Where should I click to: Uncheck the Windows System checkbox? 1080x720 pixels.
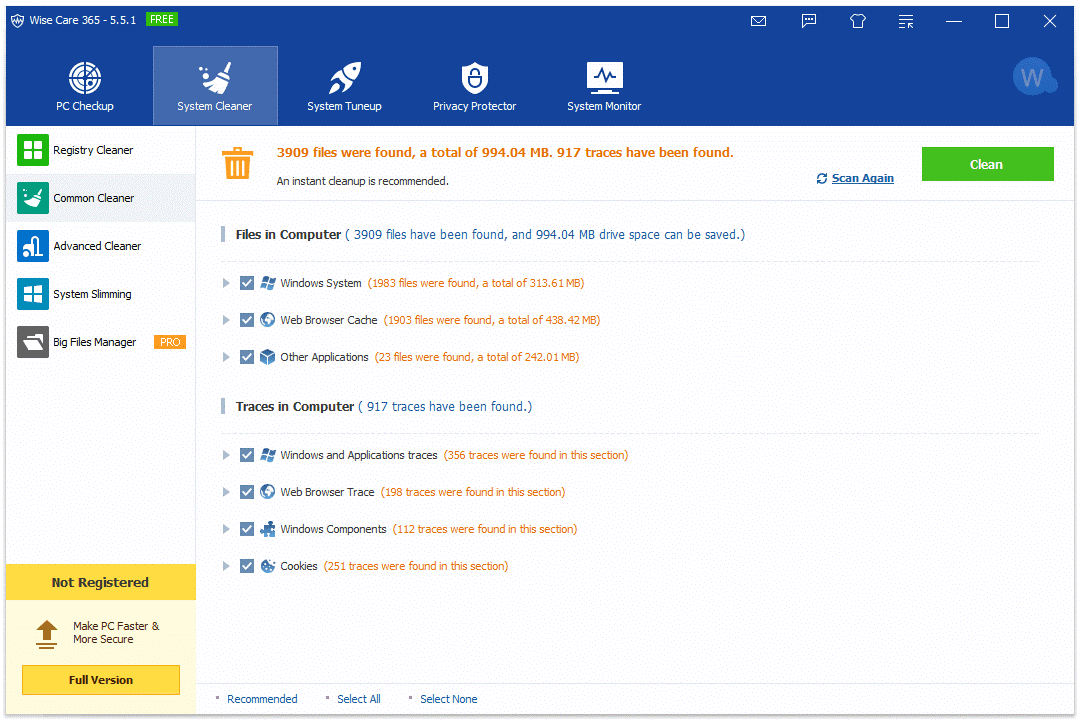247,283
